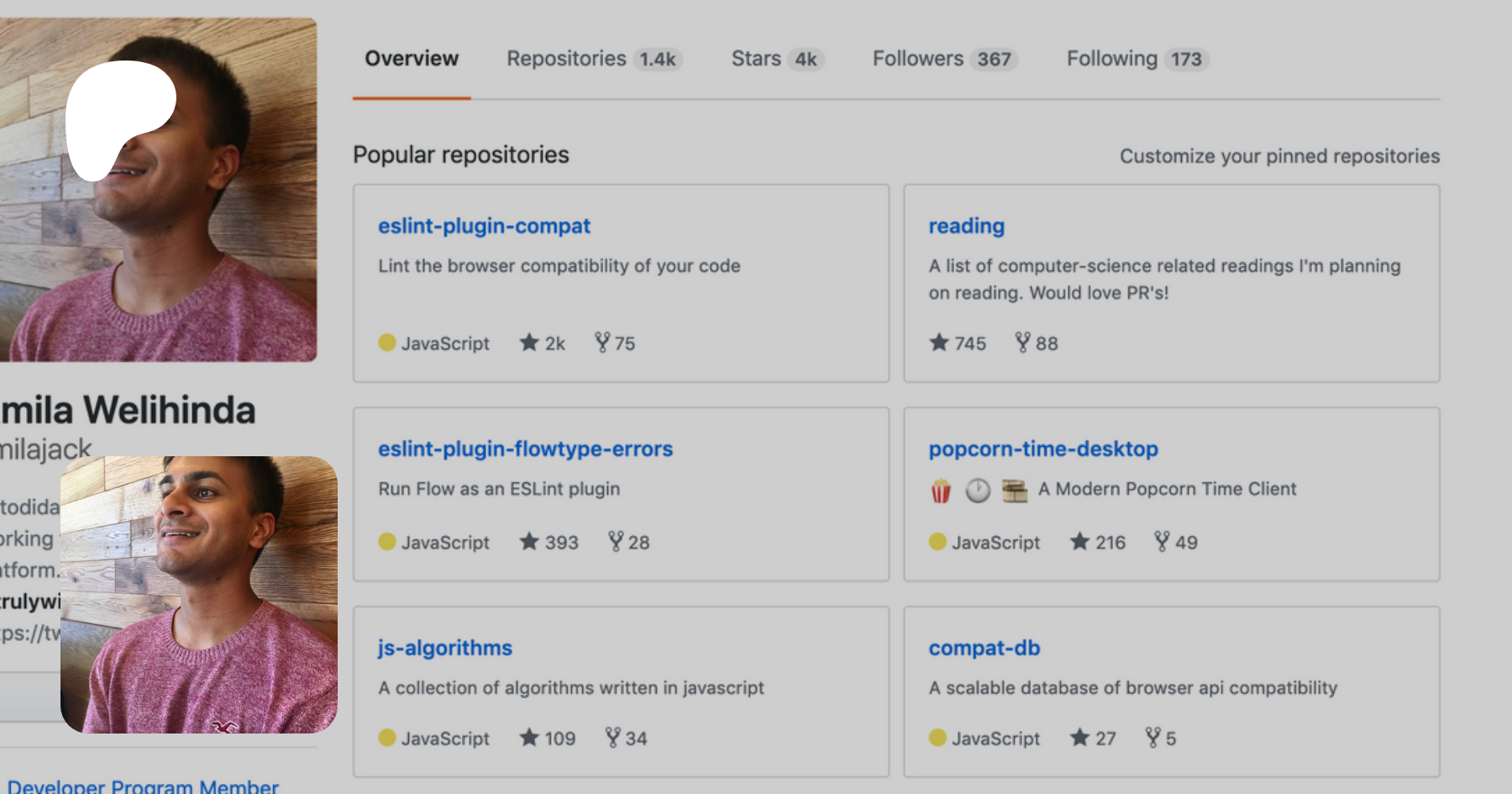Image resolution: width=1512 pixels, height=794 pixels.
Task: Click the large profile avatar photo
Action: pyautogui.click(x=158, y=189)
